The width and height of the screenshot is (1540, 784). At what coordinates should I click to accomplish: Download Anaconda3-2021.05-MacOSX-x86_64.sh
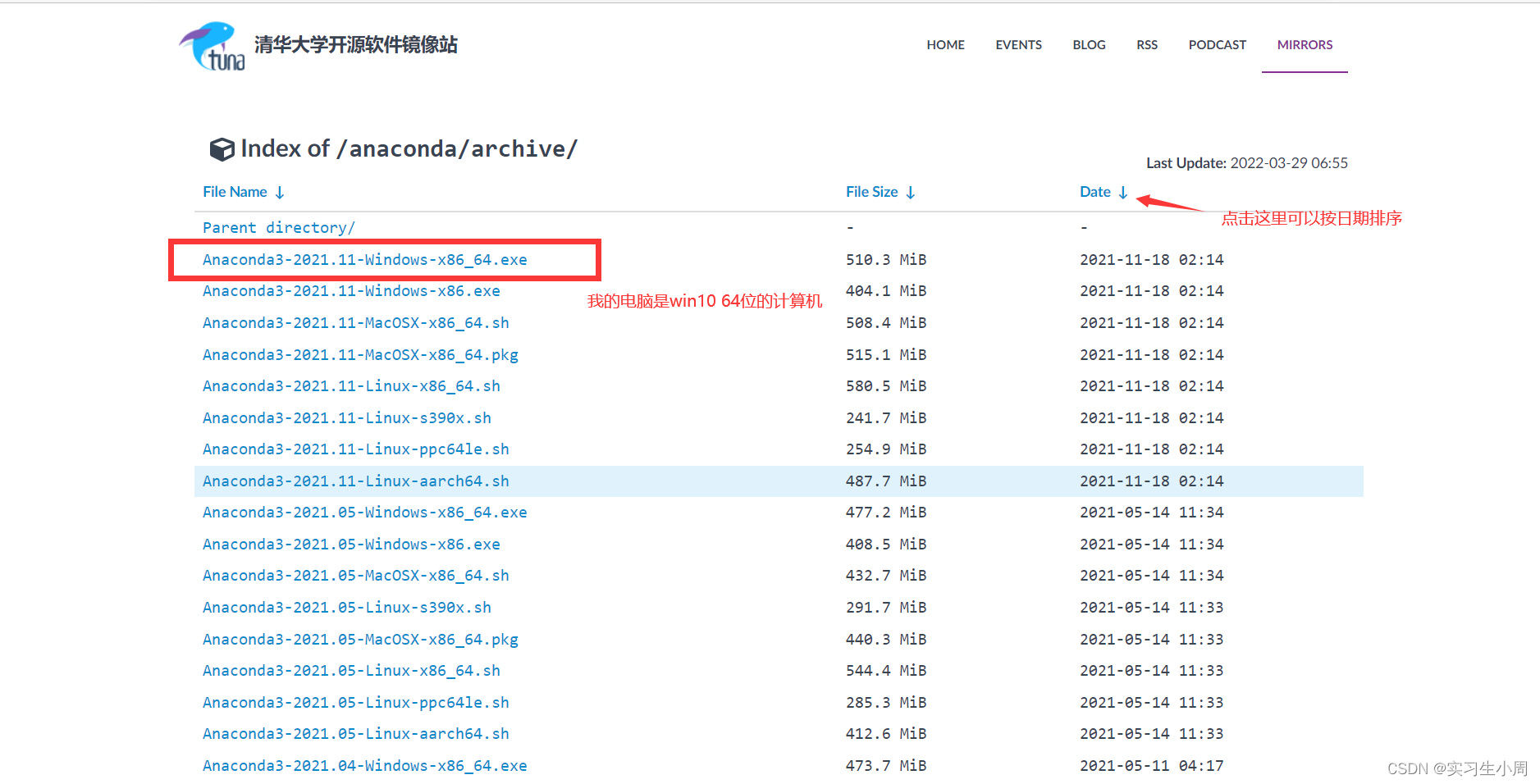356,576
